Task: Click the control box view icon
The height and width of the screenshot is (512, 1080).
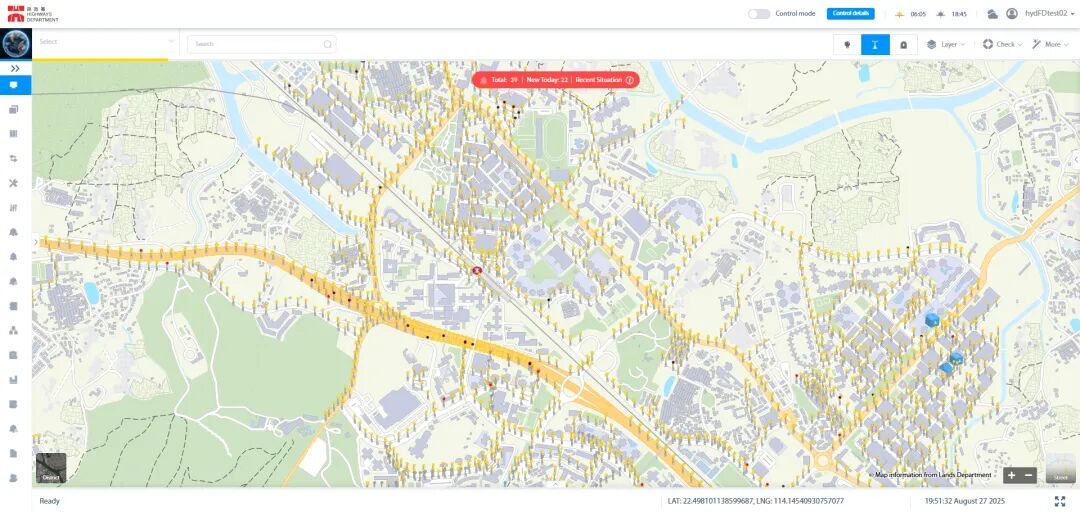Action: click(x=903, y=44)
